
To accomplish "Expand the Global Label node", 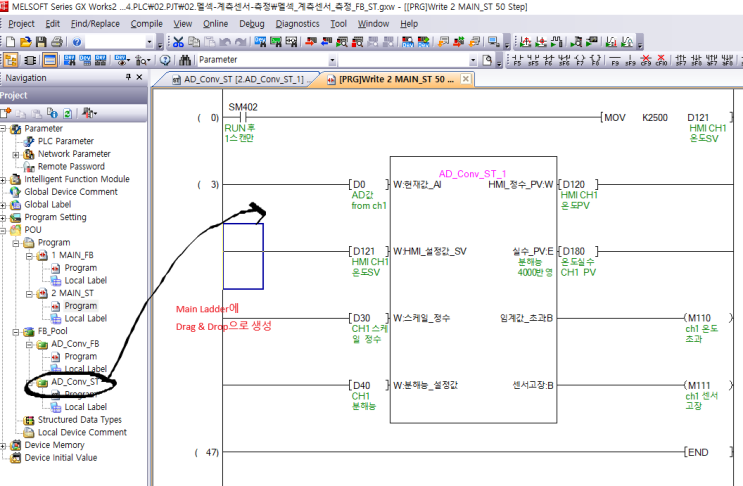I will click(3, 205).
